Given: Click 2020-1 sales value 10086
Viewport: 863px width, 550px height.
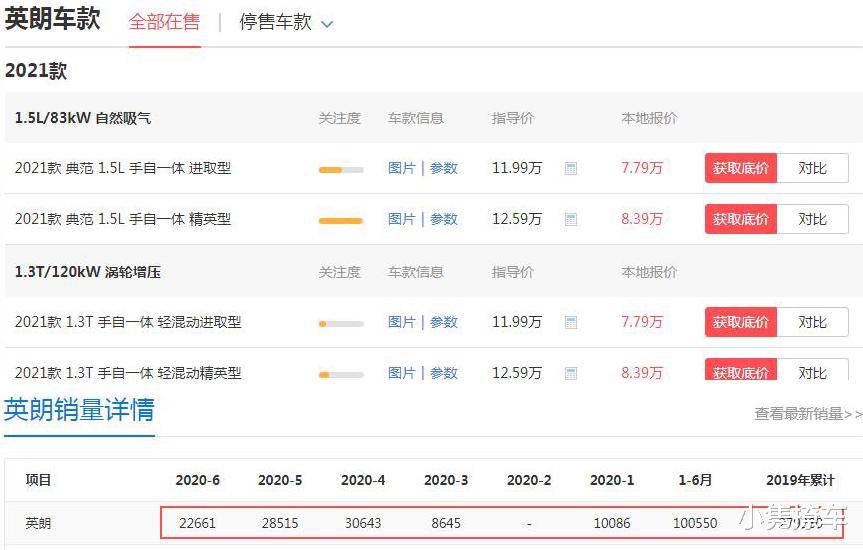Looking at the screenshot, I should [x=612, y=523].
